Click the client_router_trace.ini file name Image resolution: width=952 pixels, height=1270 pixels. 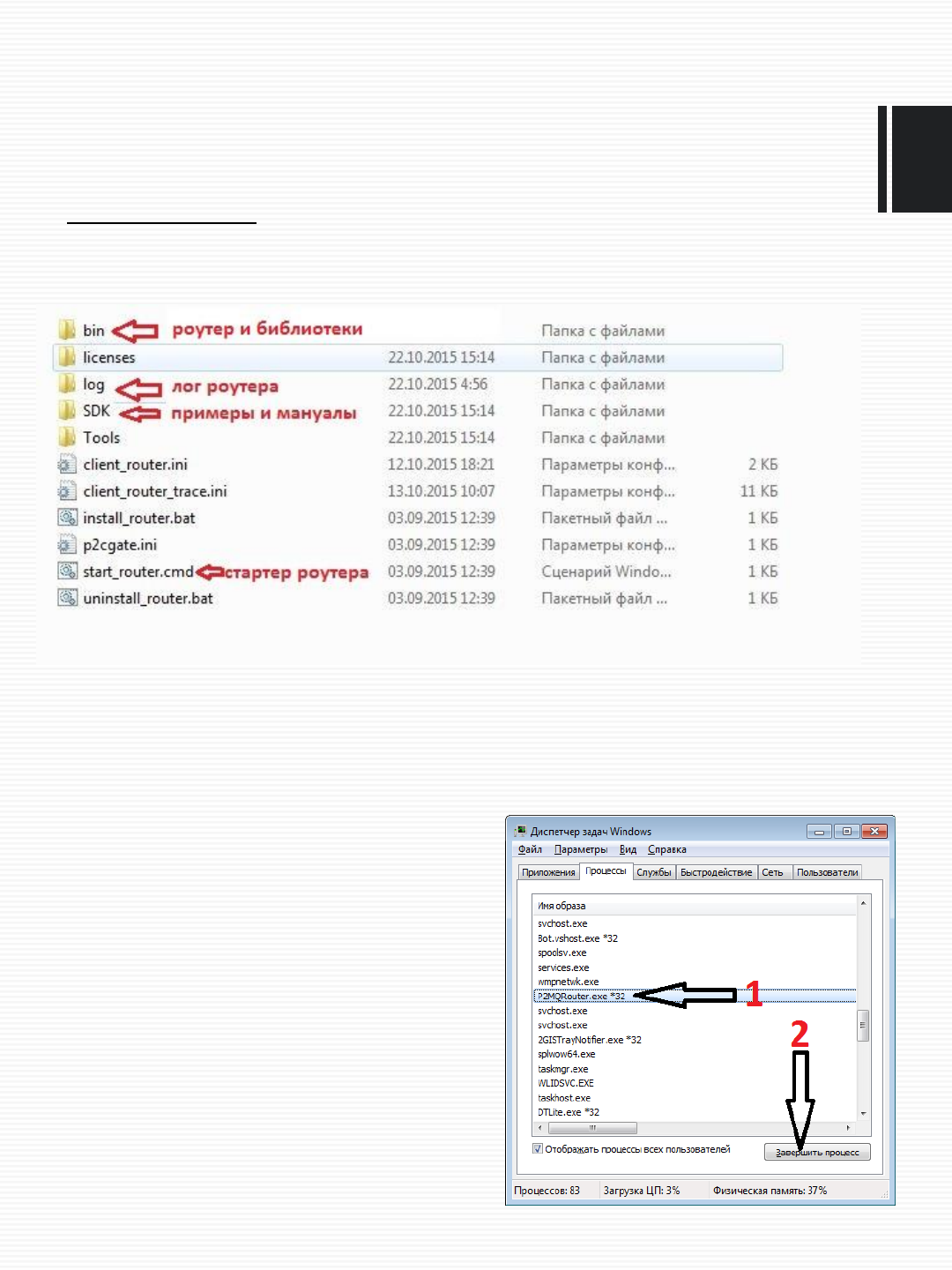coord(155,491)
